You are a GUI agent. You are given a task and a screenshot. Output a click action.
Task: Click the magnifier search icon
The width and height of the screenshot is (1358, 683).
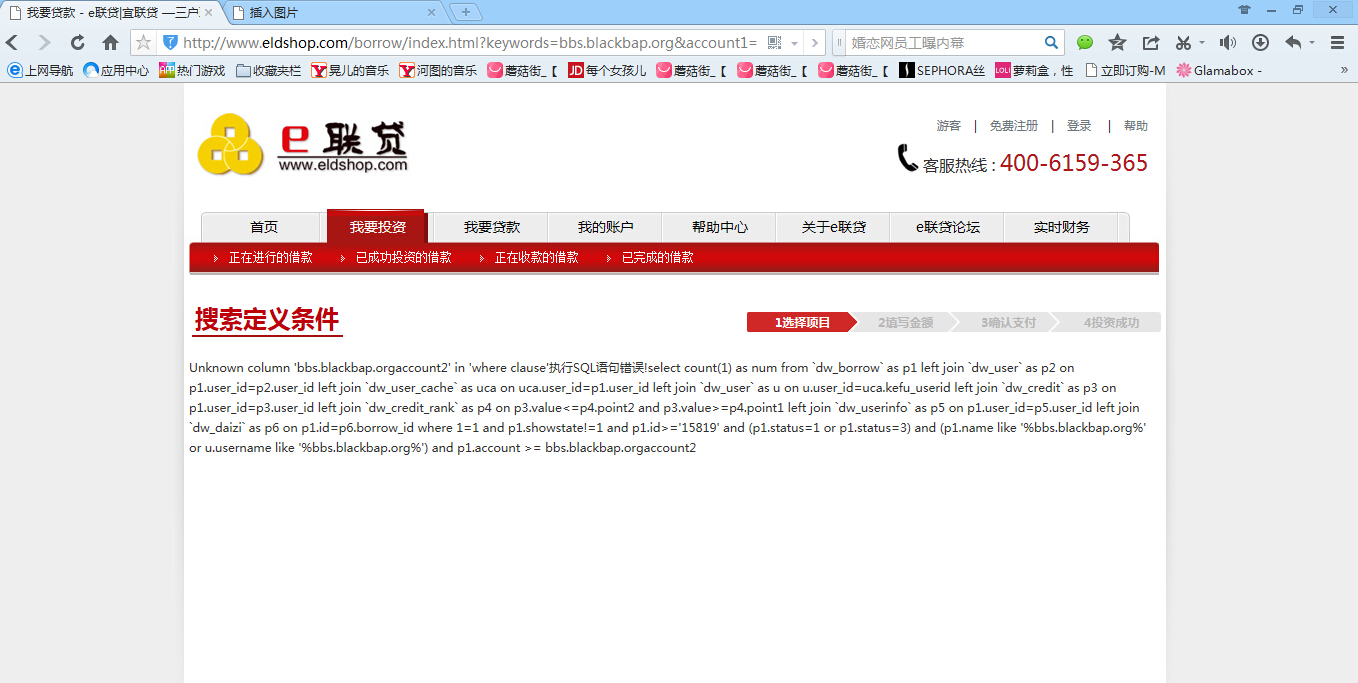(x=1051, y=43)
